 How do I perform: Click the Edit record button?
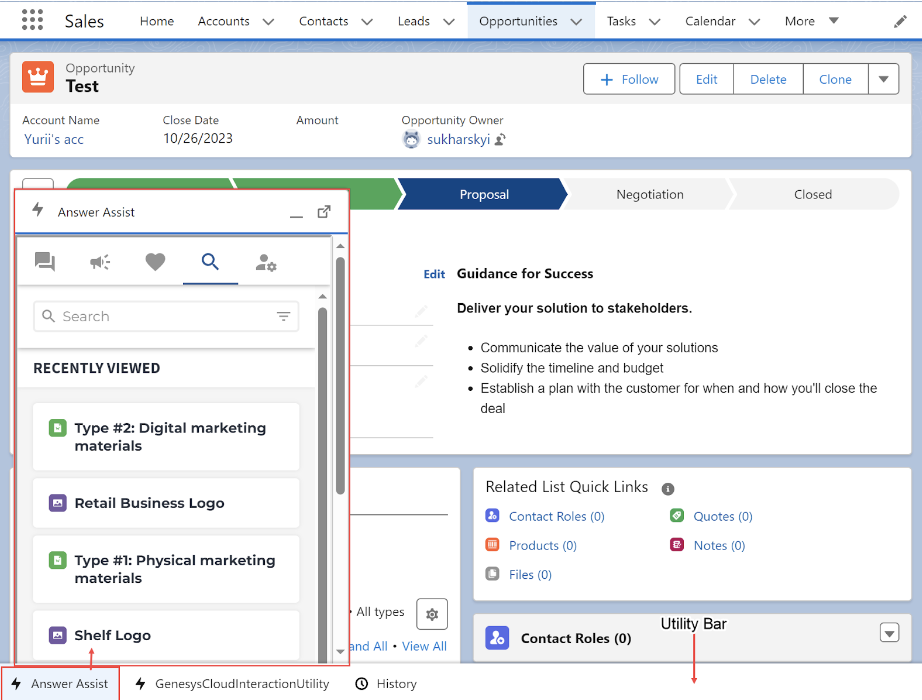point(707,79)
